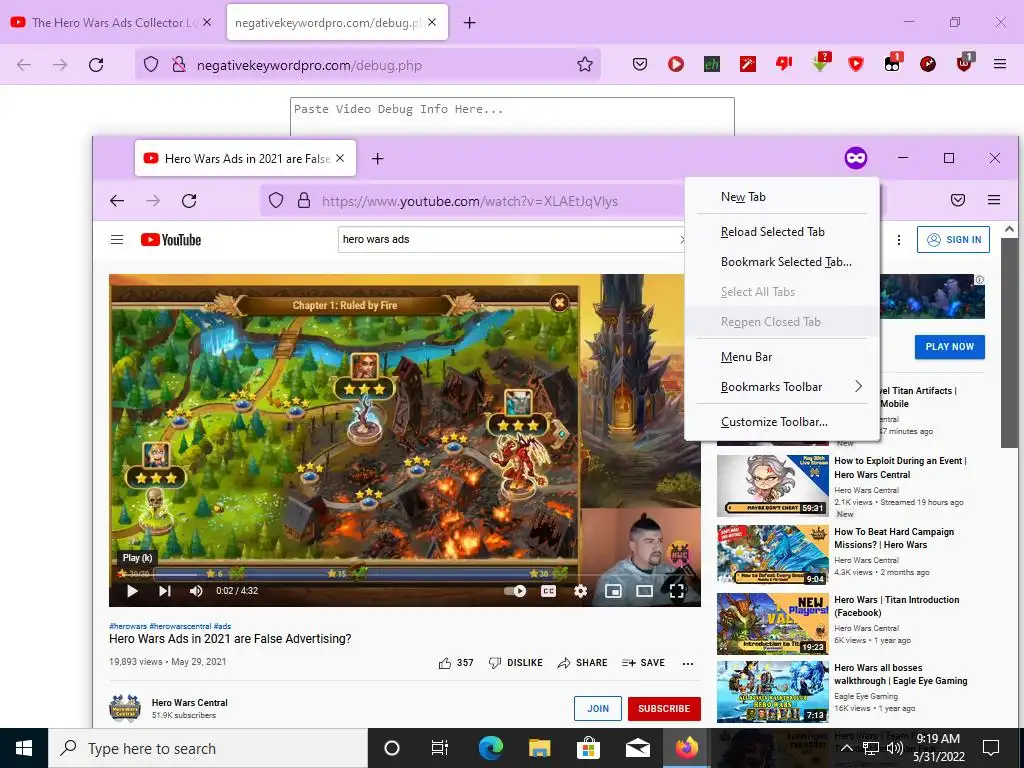Click the red shield play extension icon
Viewport: 1024px width, 768px height.
click(x=856, y=64)
